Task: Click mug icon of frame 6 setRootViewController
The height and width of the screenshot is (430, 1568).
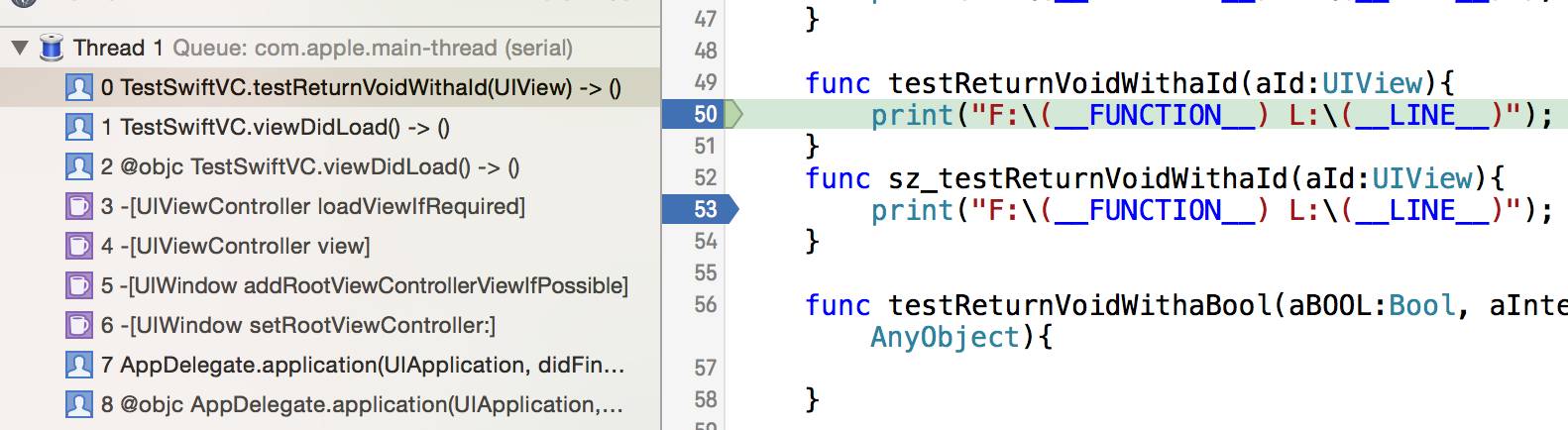Action: 78,325
